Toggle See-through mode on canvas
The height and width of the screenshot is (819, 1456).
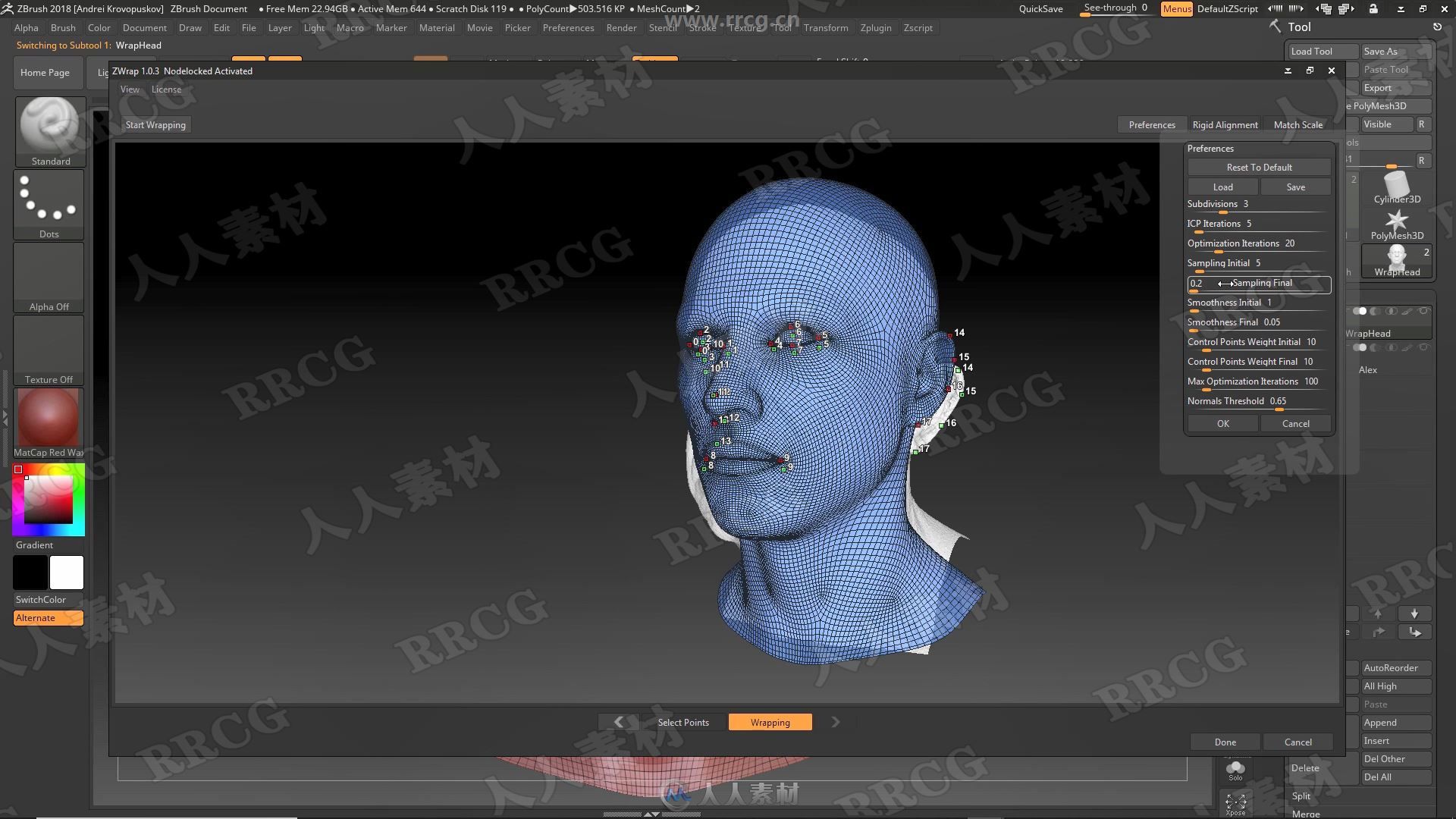(1113, 8)
